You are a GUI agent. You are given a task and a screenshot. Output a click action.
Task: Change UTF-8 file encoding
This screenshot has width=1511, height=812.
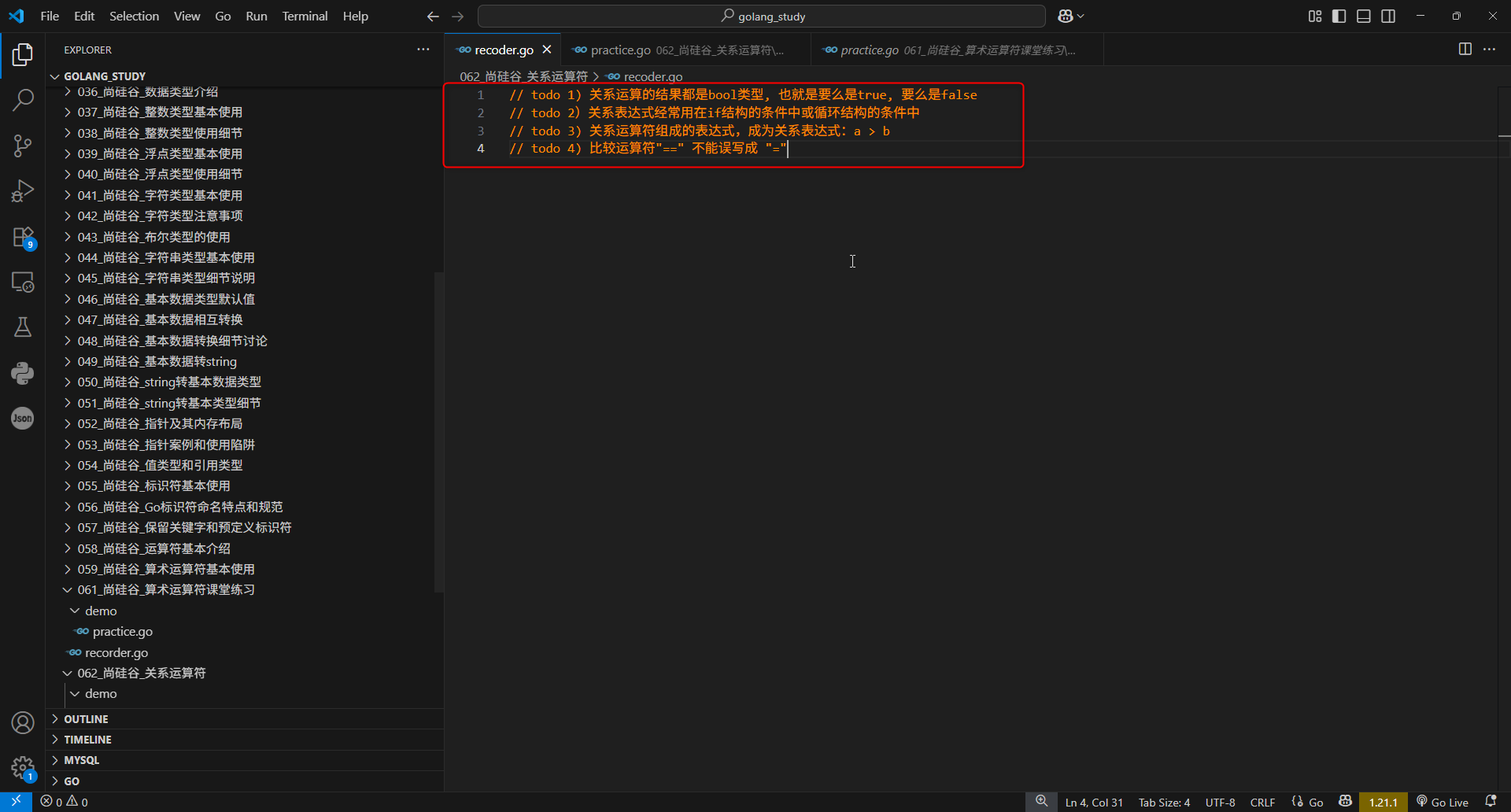click(1220, 802)
